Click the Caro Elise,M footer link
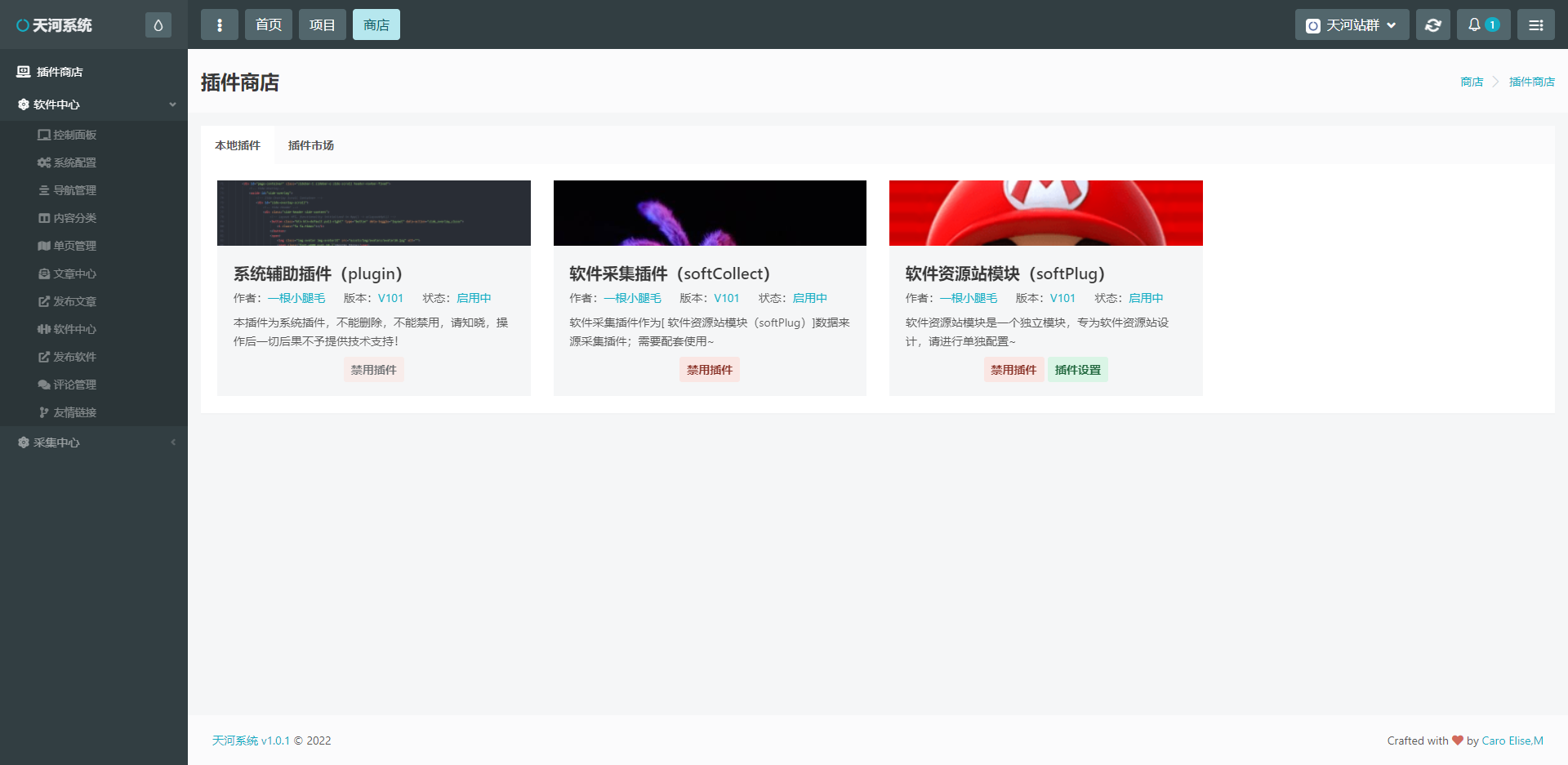 [1512, 741]
